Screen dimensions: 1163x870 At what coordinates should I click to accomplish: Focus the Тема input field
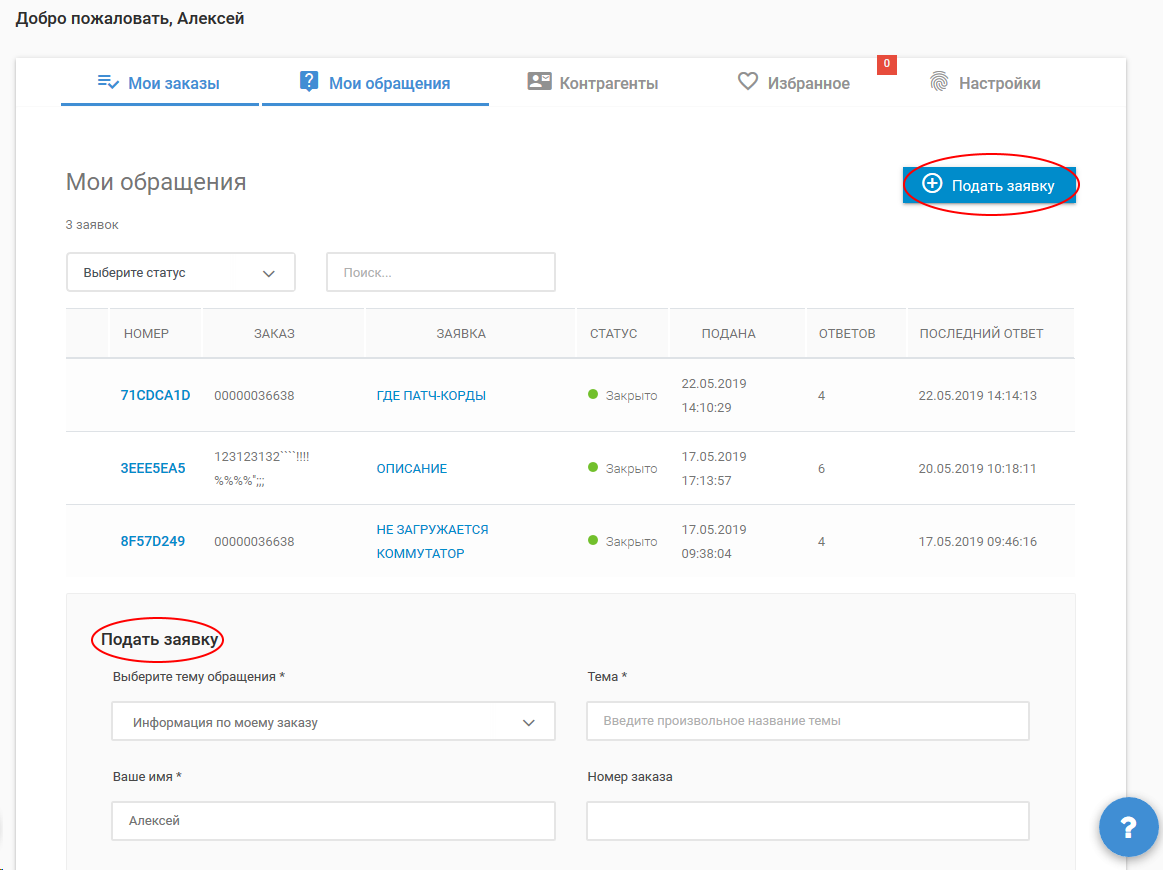tap(807, 721)
